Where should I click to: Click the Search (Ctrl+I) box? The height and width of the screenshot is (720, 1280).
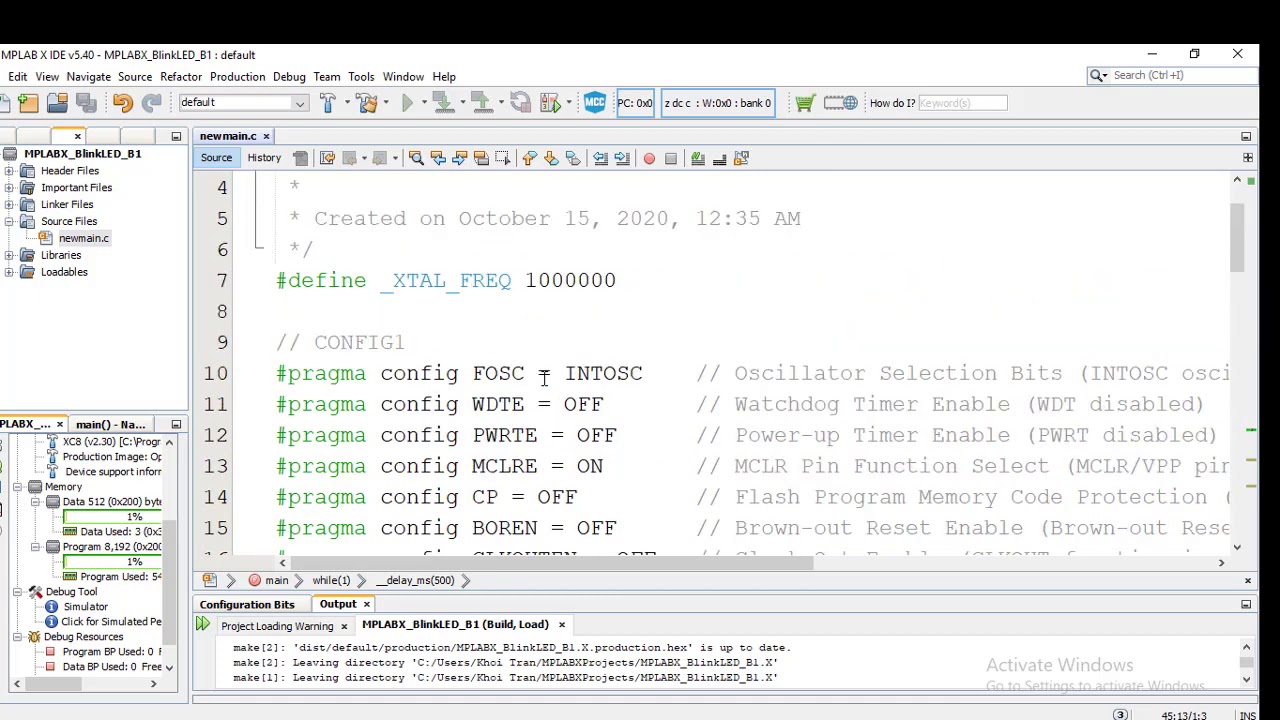[x=1172, y=76]
